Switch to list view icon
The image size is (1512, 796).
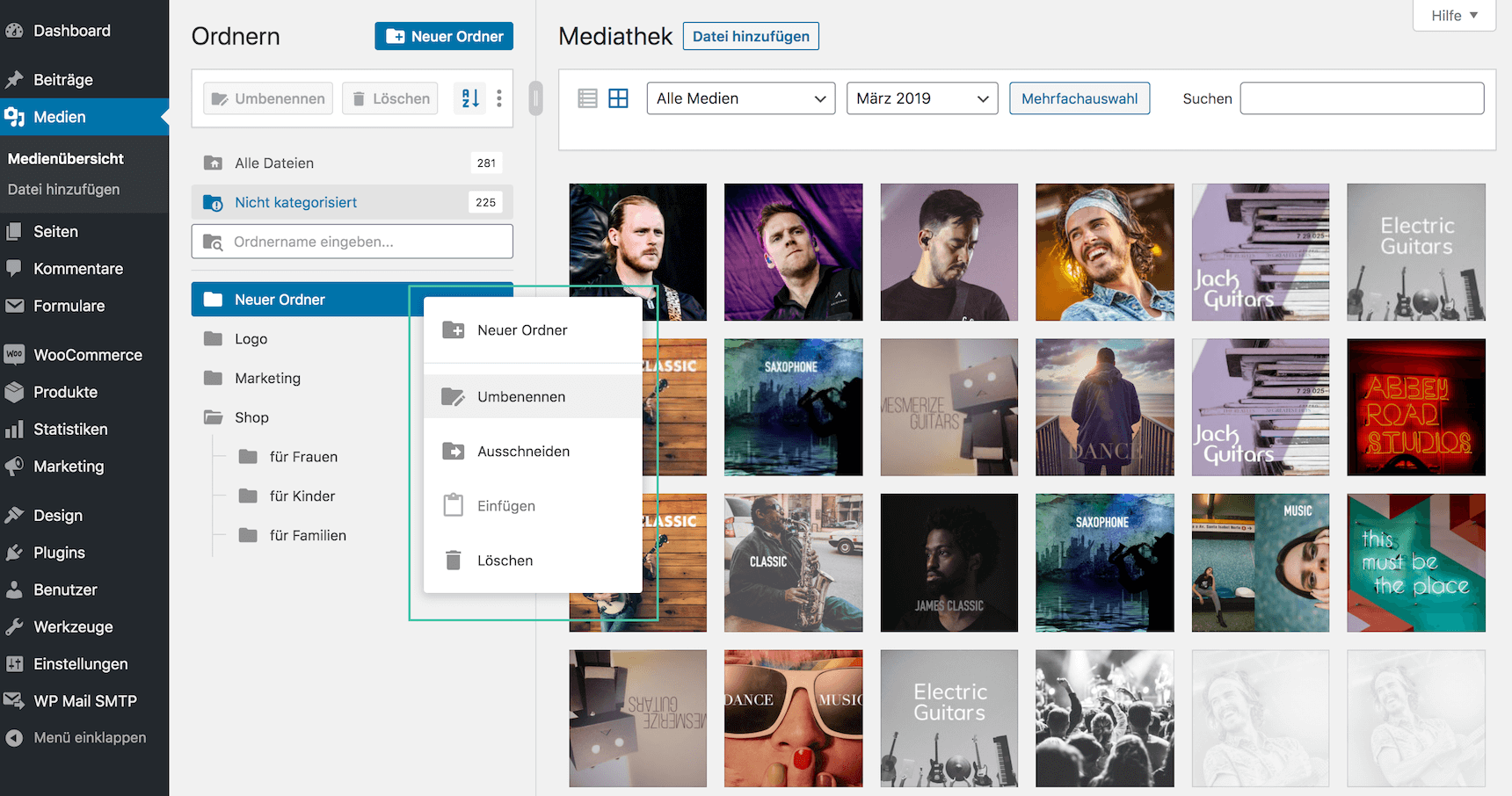coord(587,98)
